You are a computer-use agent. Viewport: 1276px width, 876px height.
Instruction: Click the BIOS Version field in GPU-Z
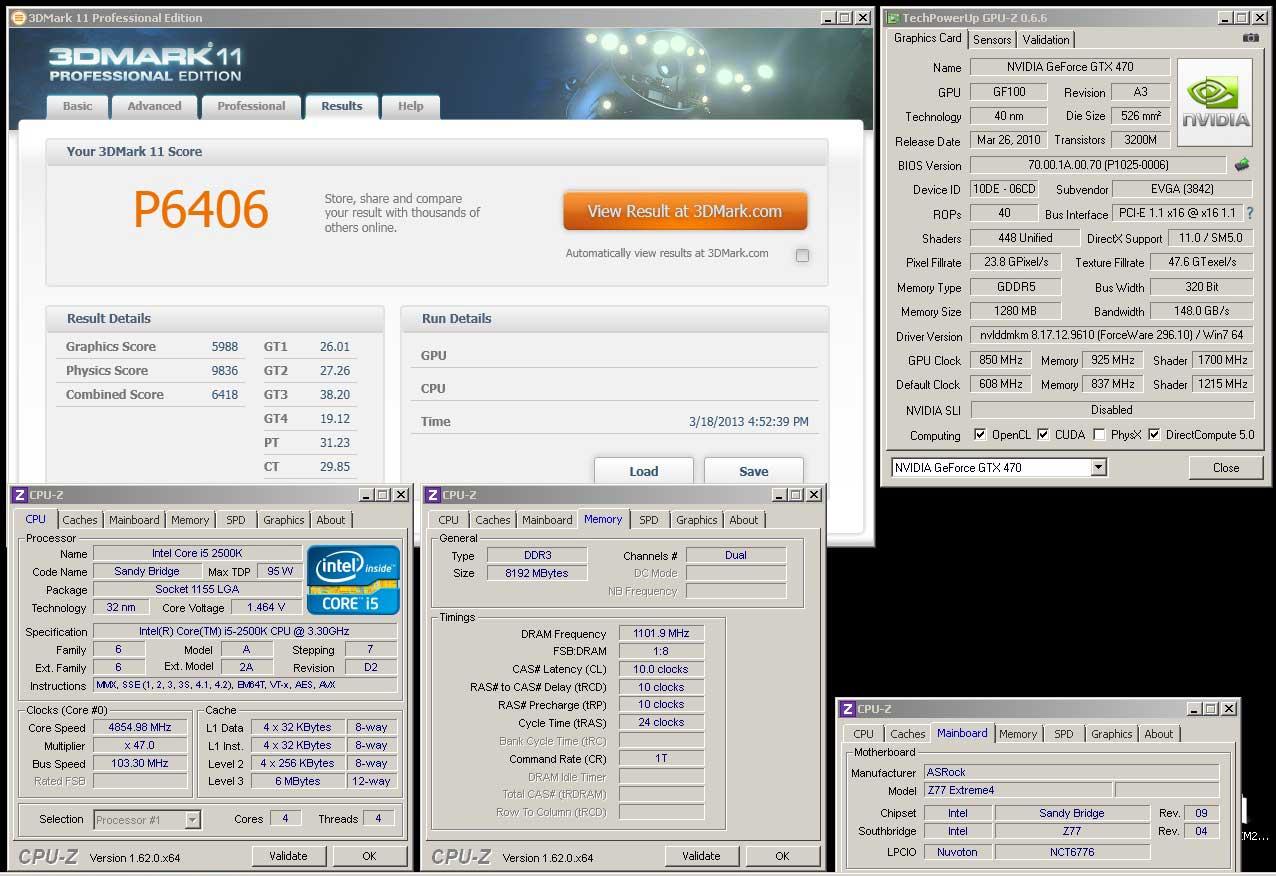tap(1098, 165)
